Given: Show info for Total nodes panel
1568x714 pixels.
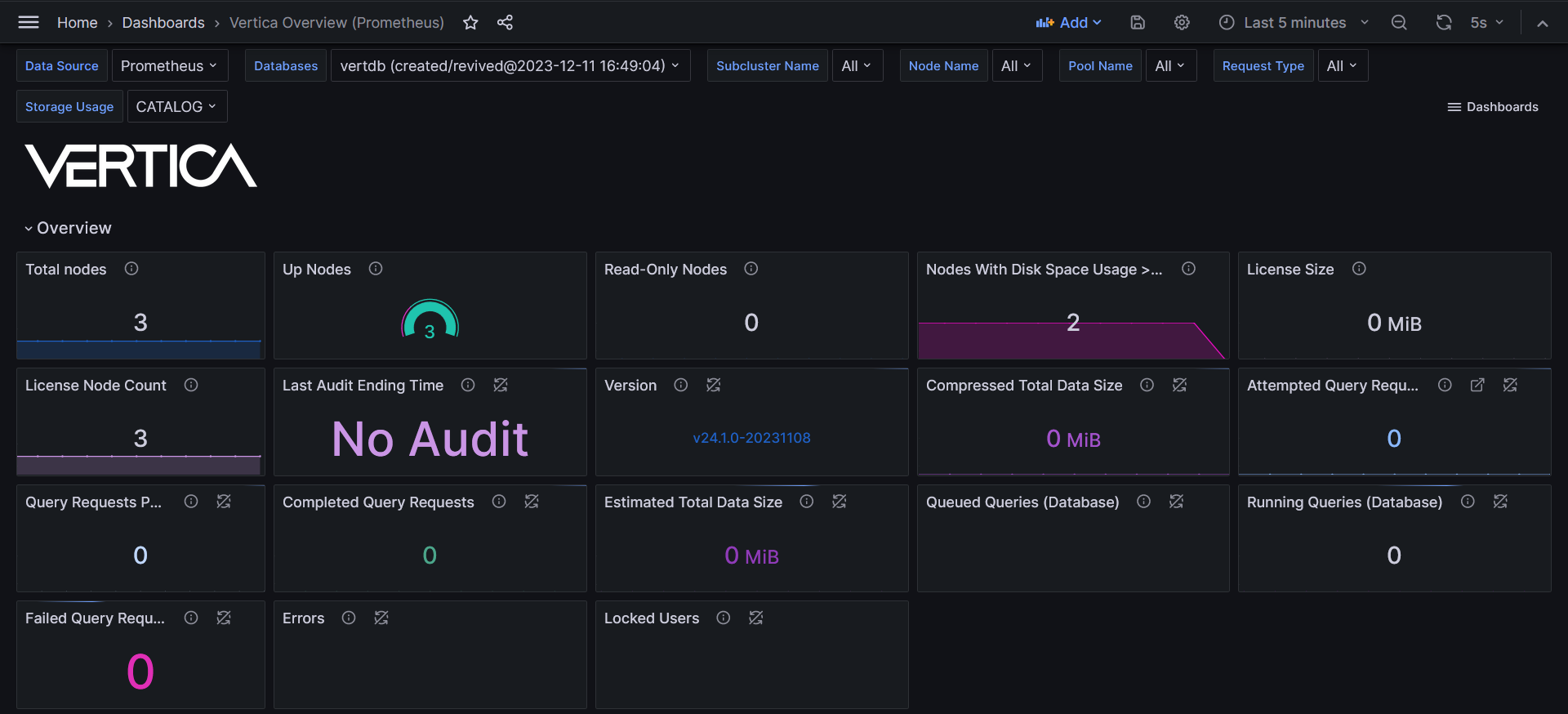Looking at the screenshot, I should click(x=131, y=269).
